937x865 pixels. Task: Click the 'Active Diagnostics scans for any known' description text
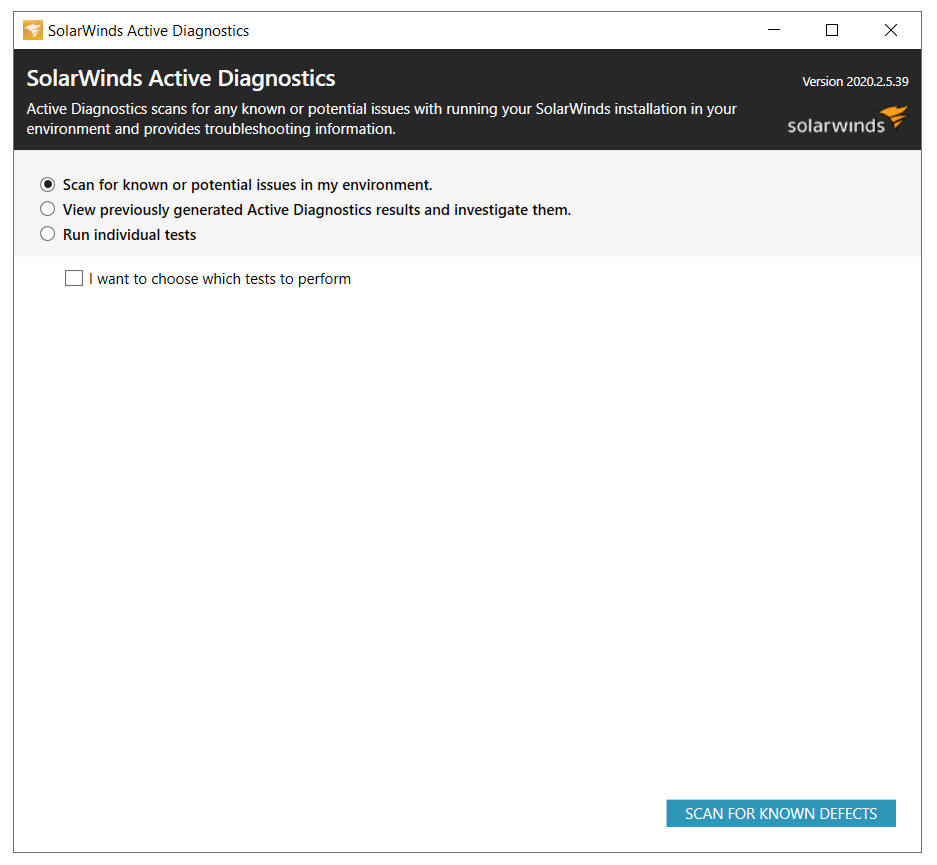click(x=381, y=119)
